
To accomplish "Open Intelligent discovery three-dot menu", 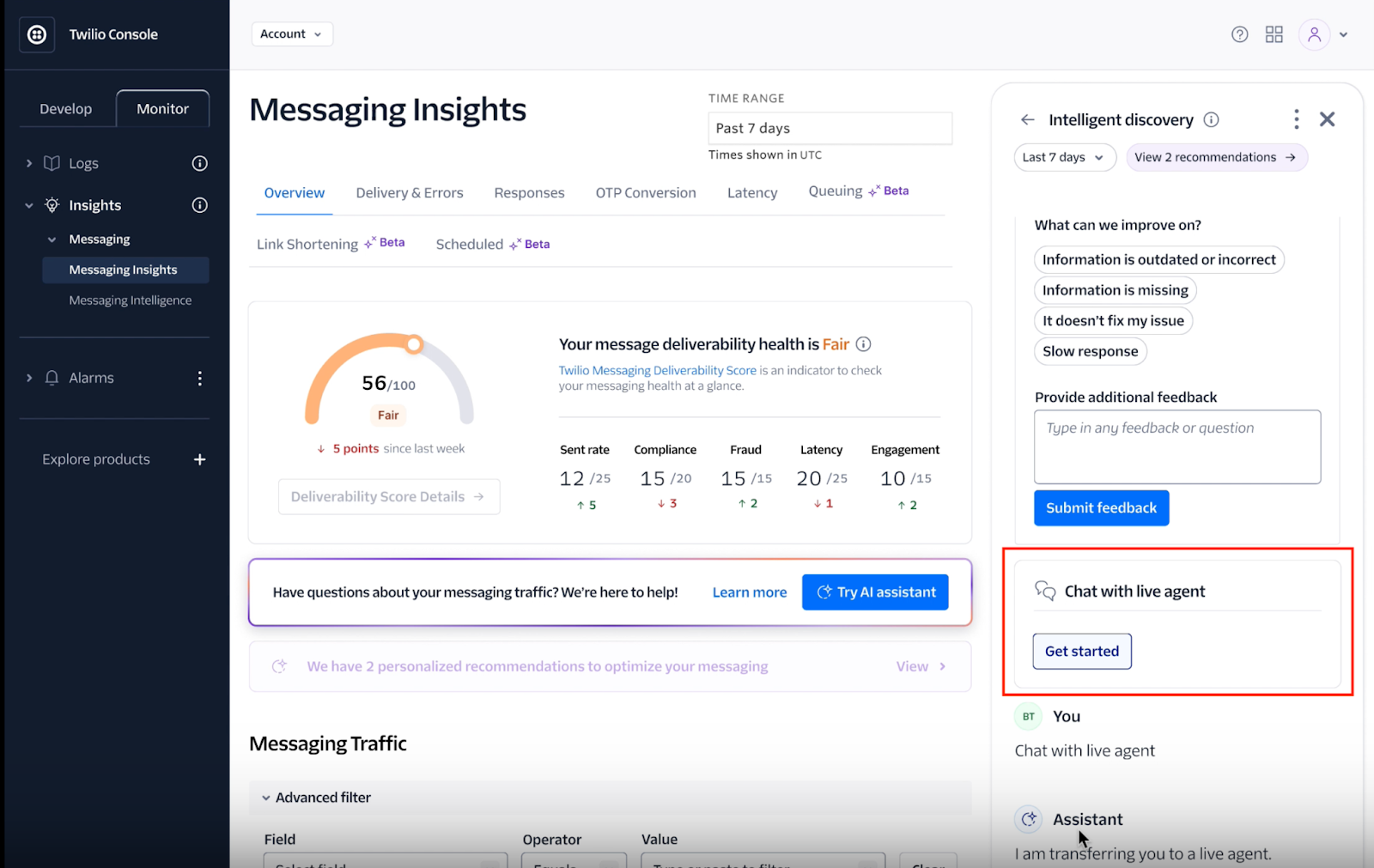I will (x=1296, y=119).
